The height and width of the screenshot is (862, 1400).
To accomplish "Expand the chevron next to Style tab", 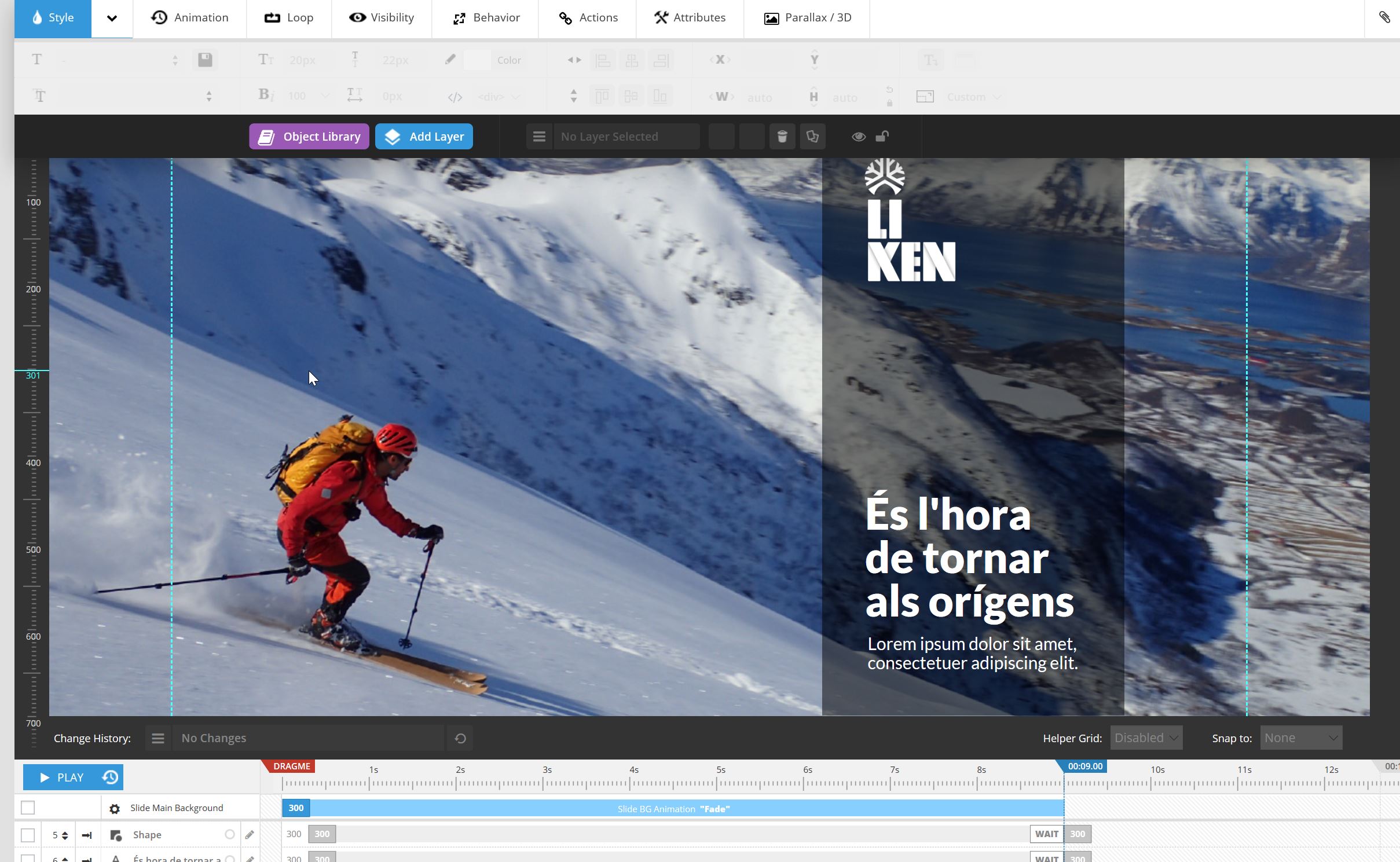I will pos(112,18).
